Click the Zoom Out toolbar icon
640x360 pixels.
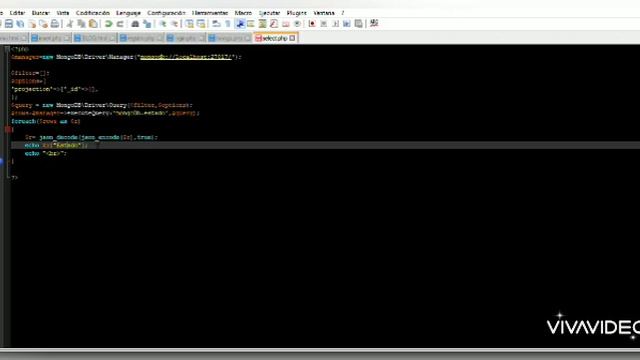(x=174, y=24)
